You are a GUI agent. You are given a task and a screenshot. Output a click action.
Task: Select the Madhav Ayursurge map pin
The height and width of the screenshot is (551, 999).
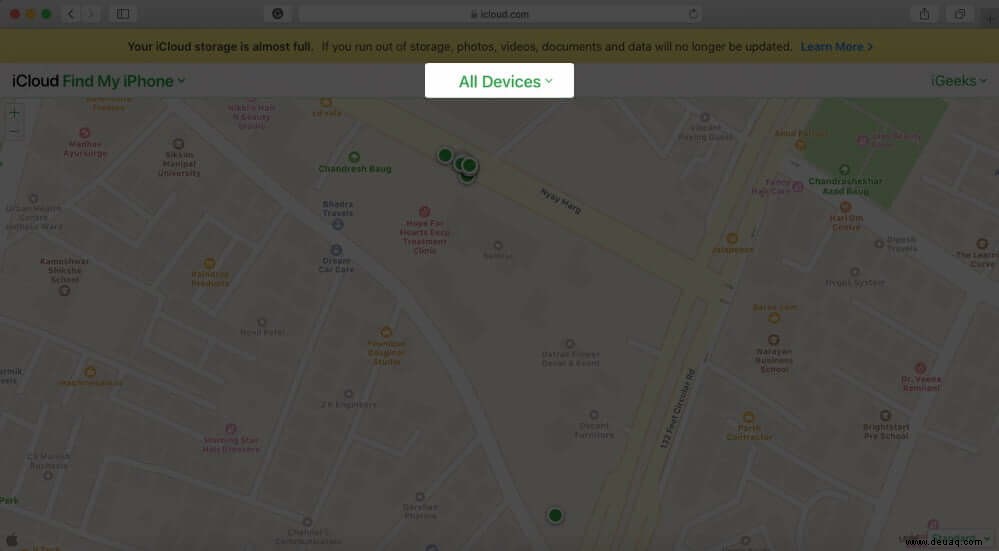pyautogui.click(x=85, y=133)
